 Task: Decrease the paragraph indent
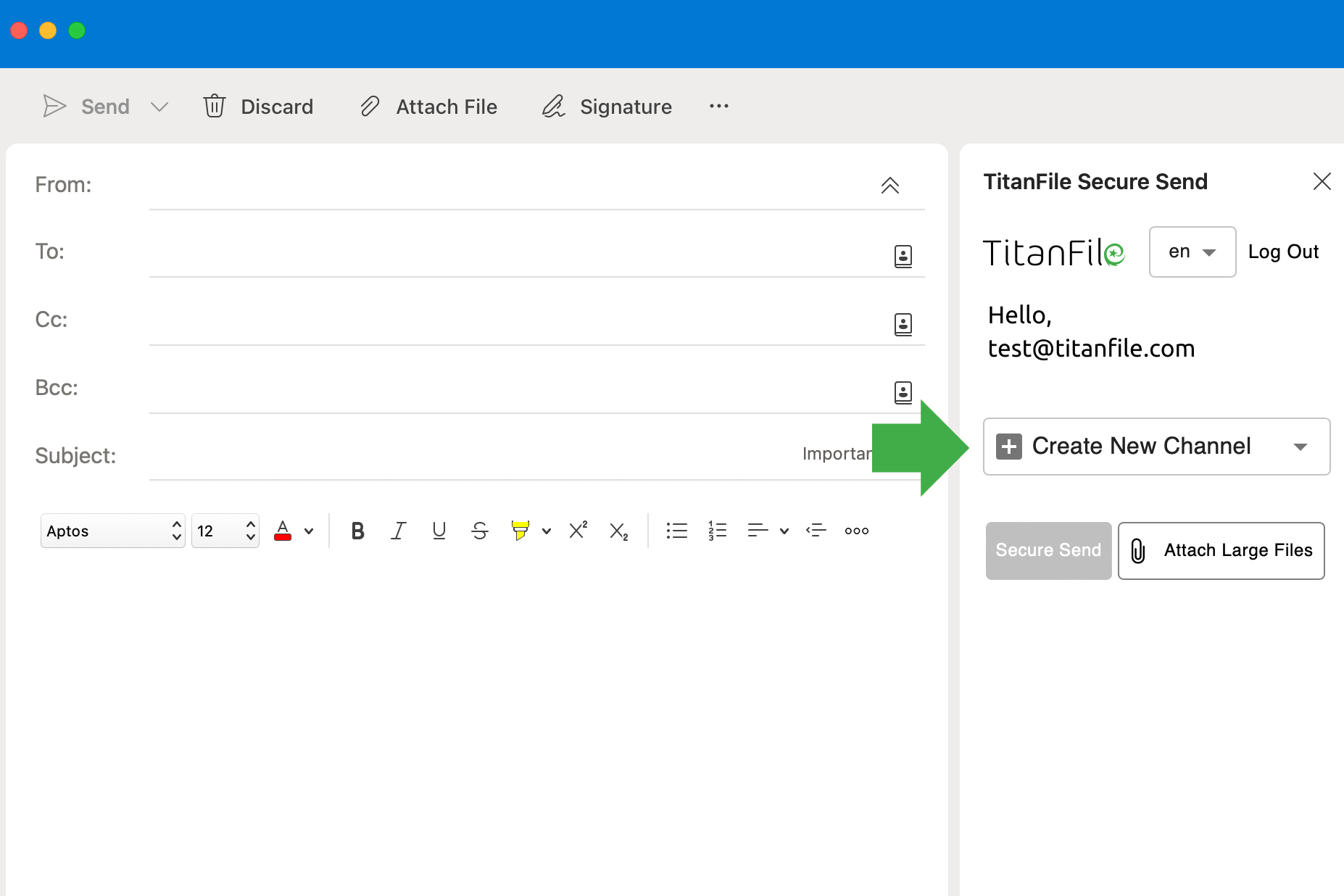tap(816, 531)
